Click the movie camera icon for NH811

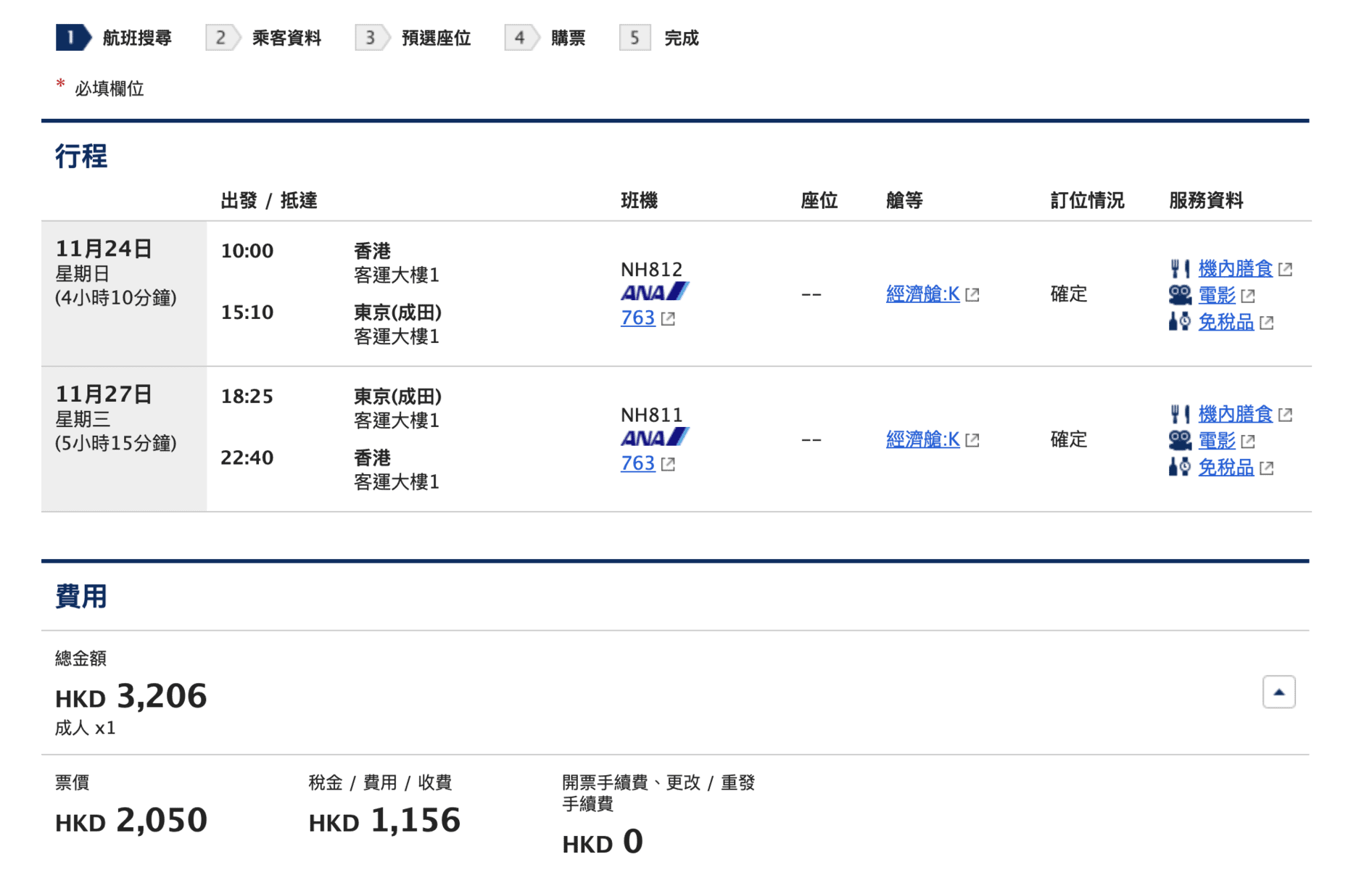(x=1180, y=440)
